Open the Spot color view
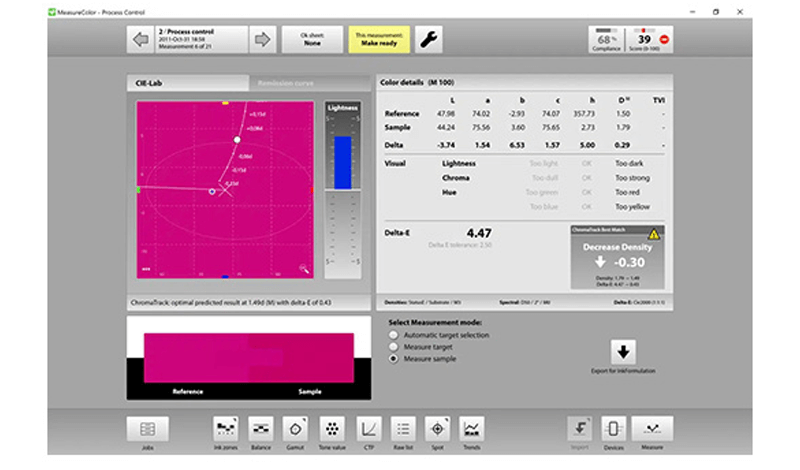800x470 pixels. [x=437, y=429]
